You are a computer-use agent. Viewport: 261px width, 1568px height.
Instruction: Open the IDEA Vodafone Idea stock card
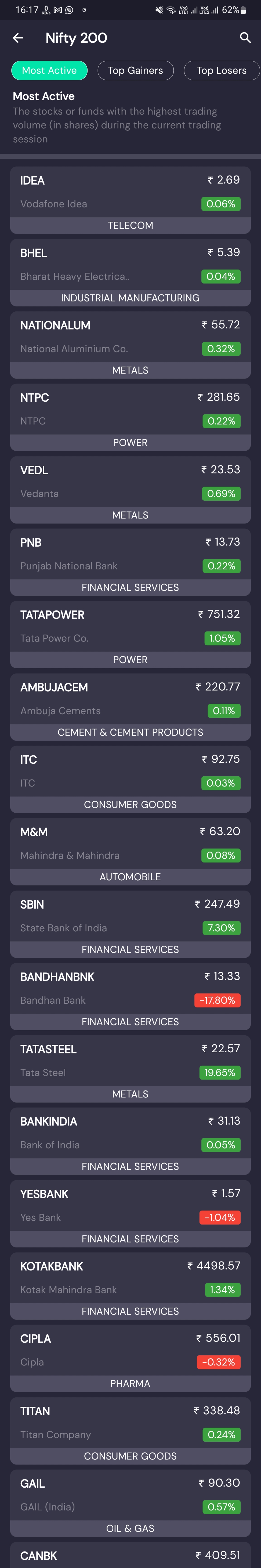(x=130, y=192)
